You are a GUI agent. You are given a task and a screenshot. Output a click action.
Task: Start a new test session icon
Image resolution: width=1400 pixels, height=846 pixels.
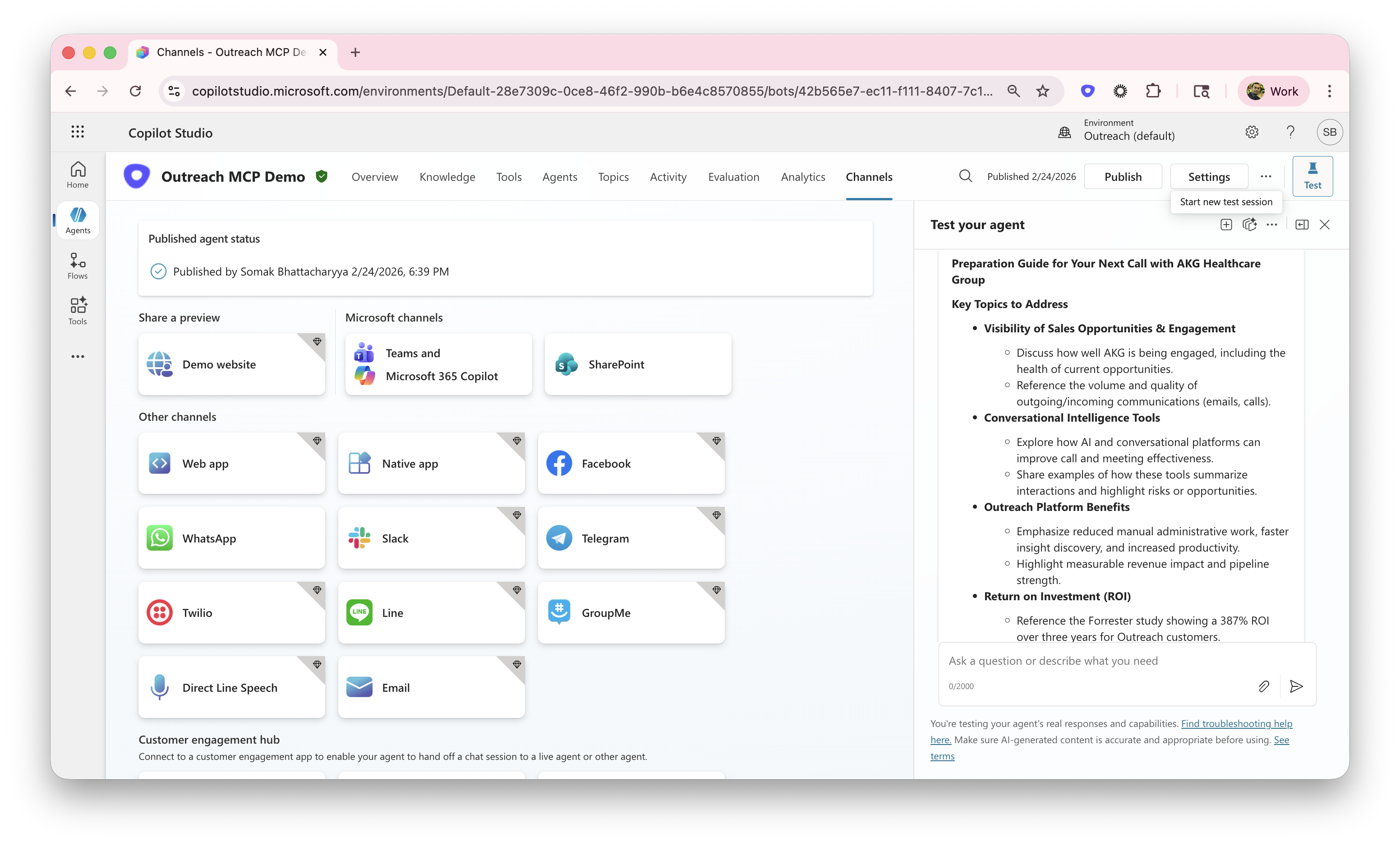[x=1226, y=225]
